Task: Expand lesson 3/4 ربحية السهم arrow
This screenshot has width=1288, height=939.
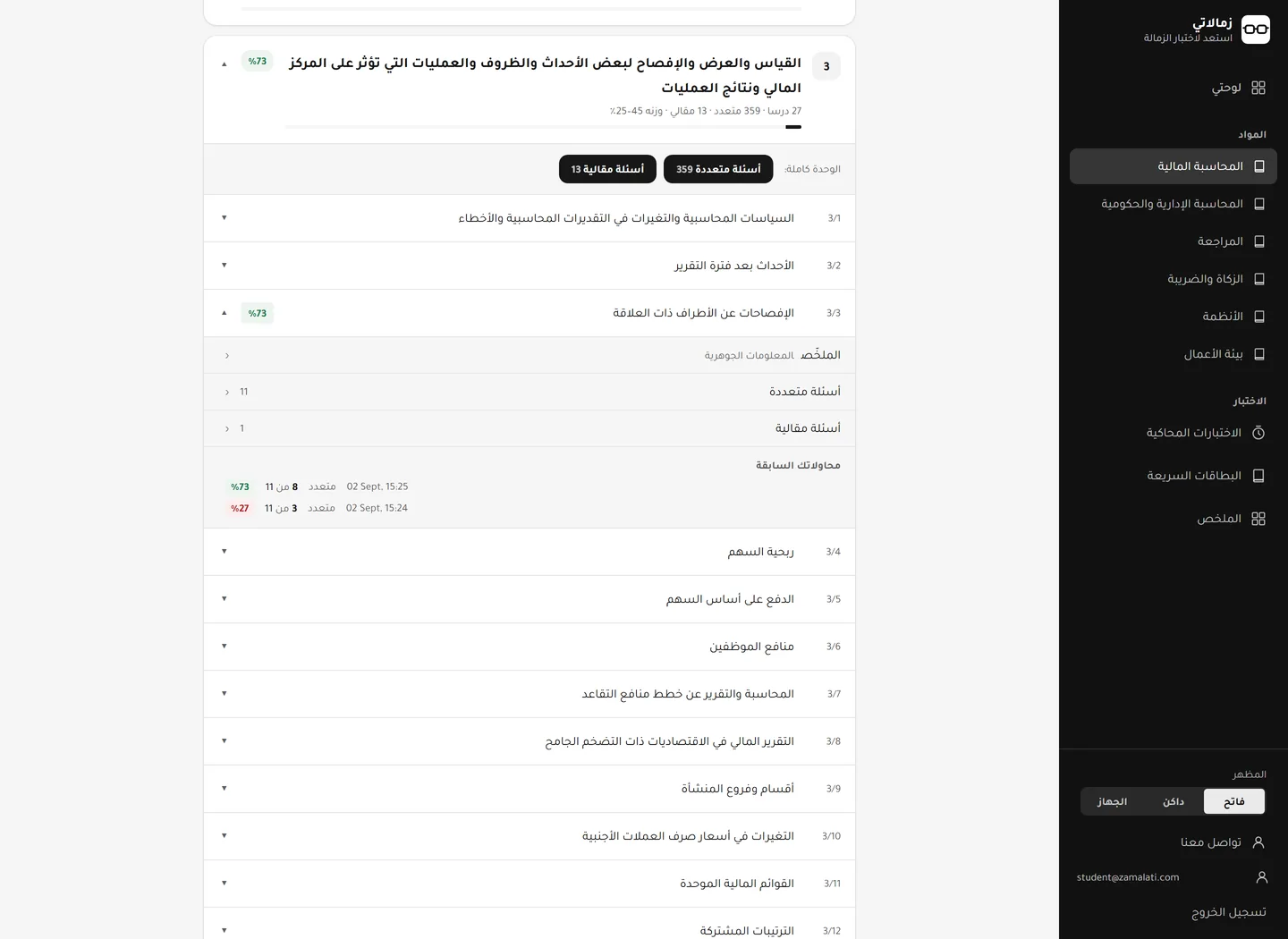Action: point(225,551)
